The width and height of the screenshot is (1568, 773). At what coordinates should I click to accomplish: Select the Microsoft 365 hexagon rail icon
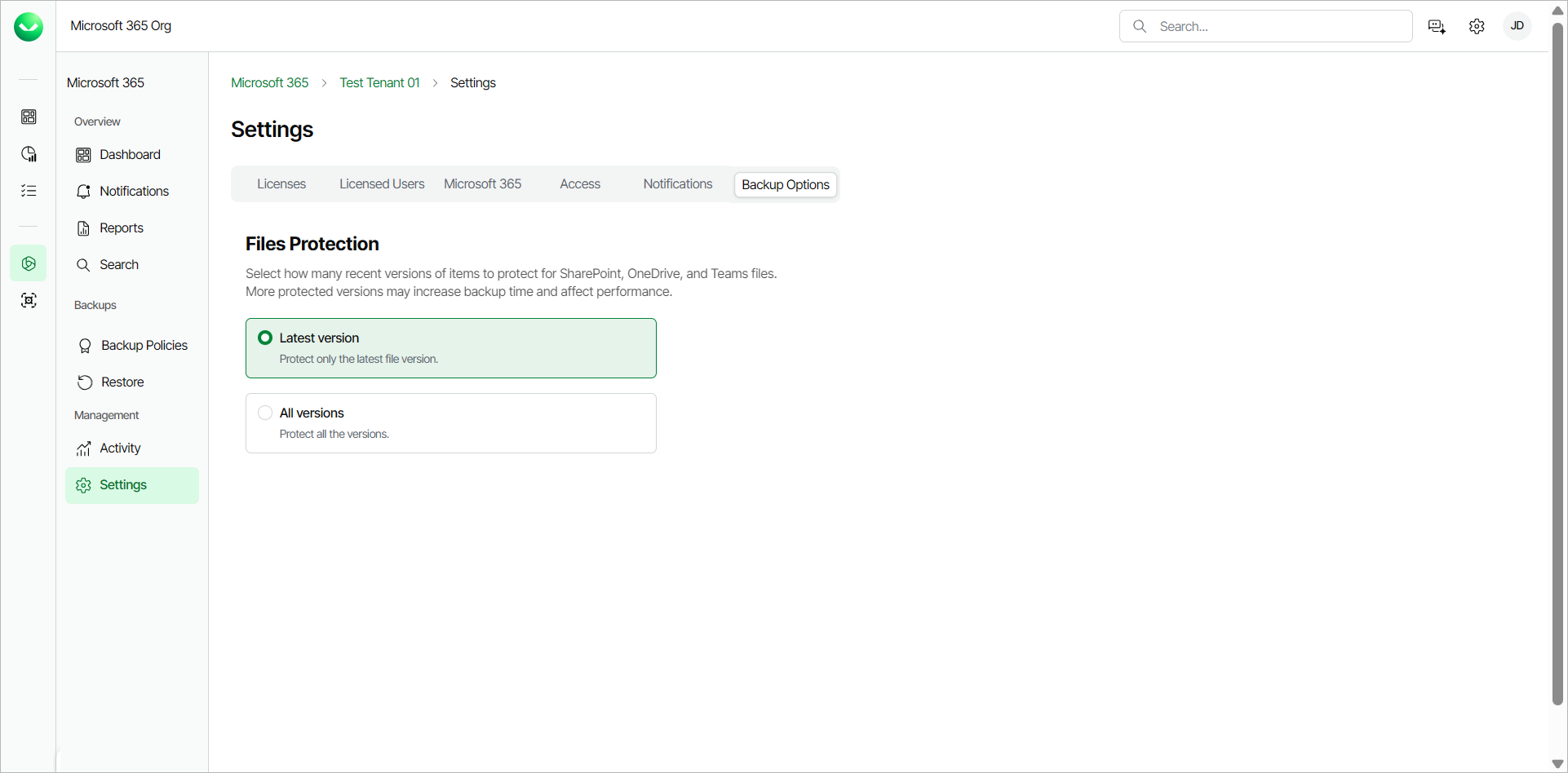29,263
